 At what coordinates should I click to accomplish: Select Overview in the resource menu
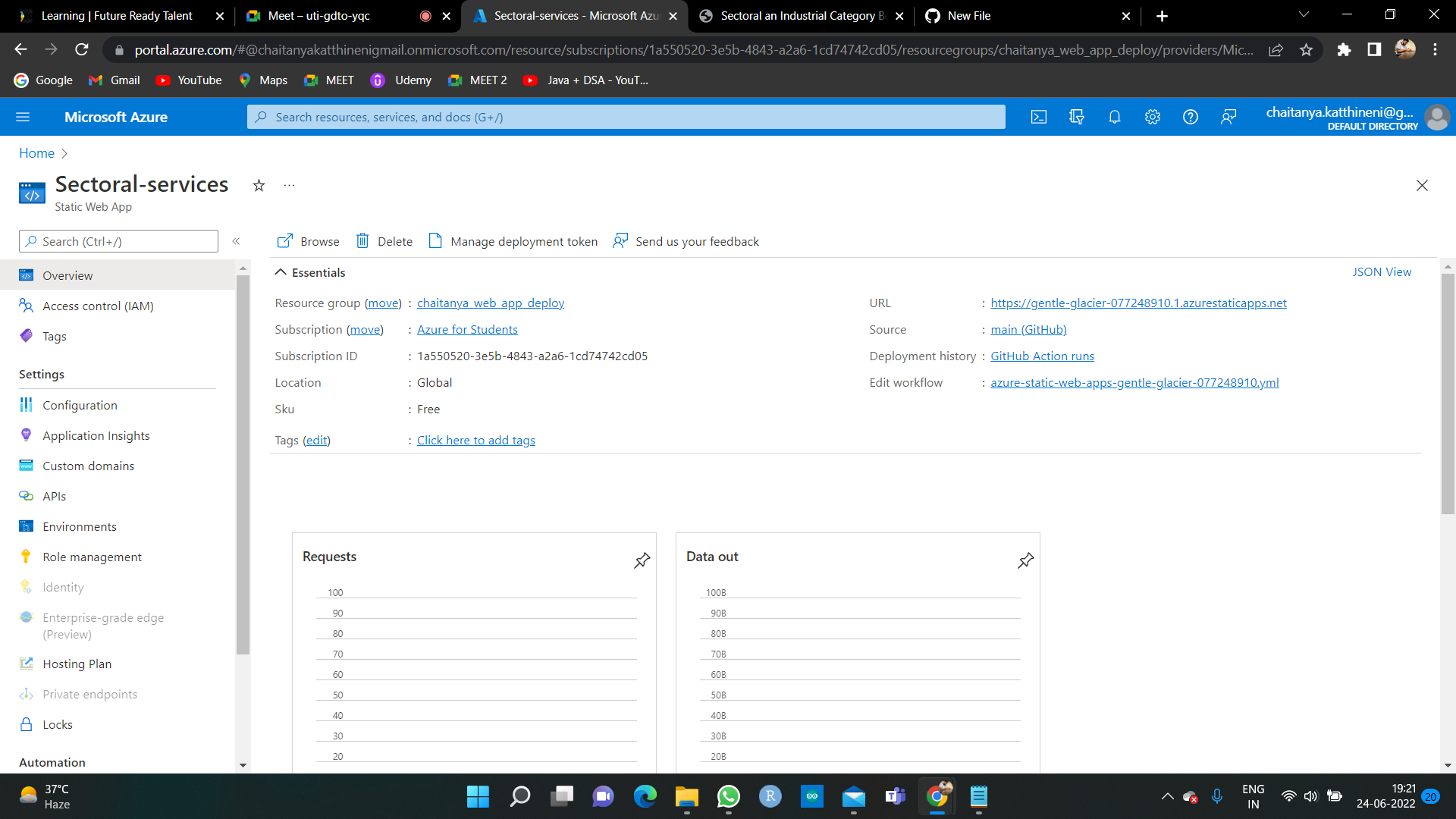(x=118, y=275)
